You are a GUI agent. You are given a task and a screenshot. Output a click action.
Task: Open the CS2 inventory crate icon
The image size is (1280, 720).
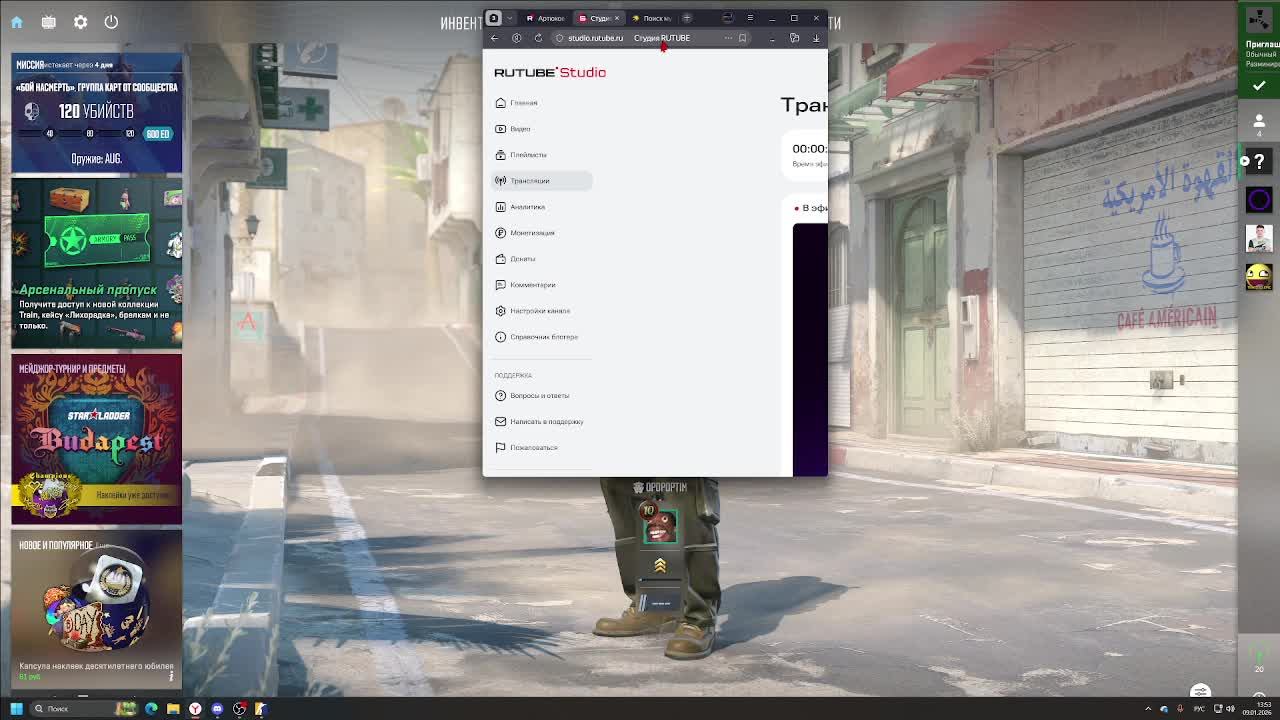tap(48, 22)
